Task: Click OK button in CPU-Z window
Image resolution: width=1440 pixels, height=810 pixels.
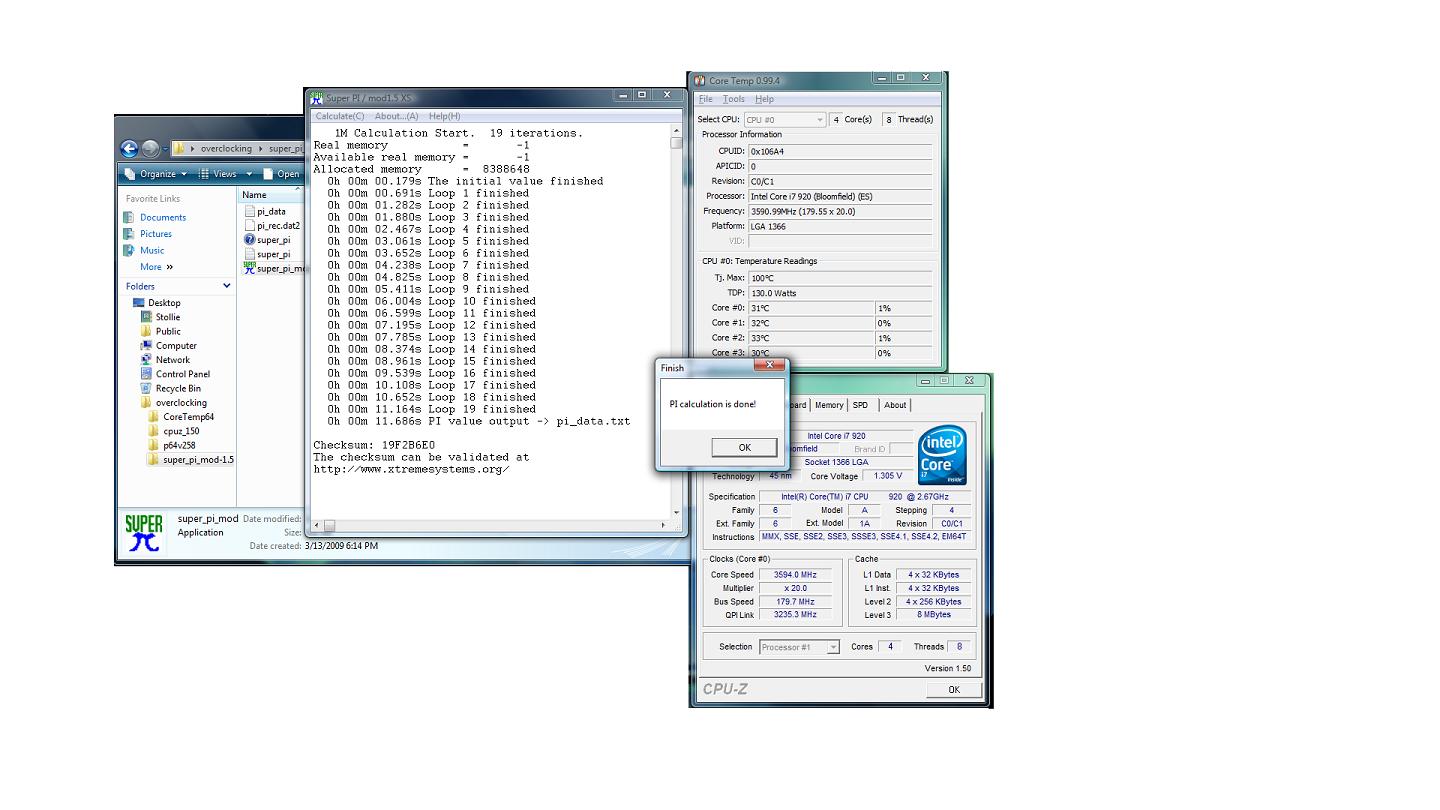Action: [x=952, y=689]
